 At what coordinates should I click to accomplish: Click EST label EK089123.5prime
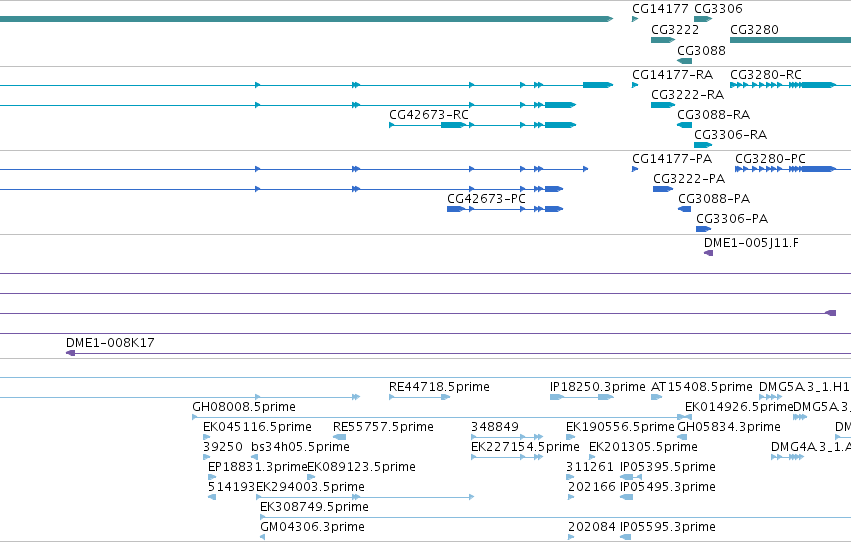(361, 468)
